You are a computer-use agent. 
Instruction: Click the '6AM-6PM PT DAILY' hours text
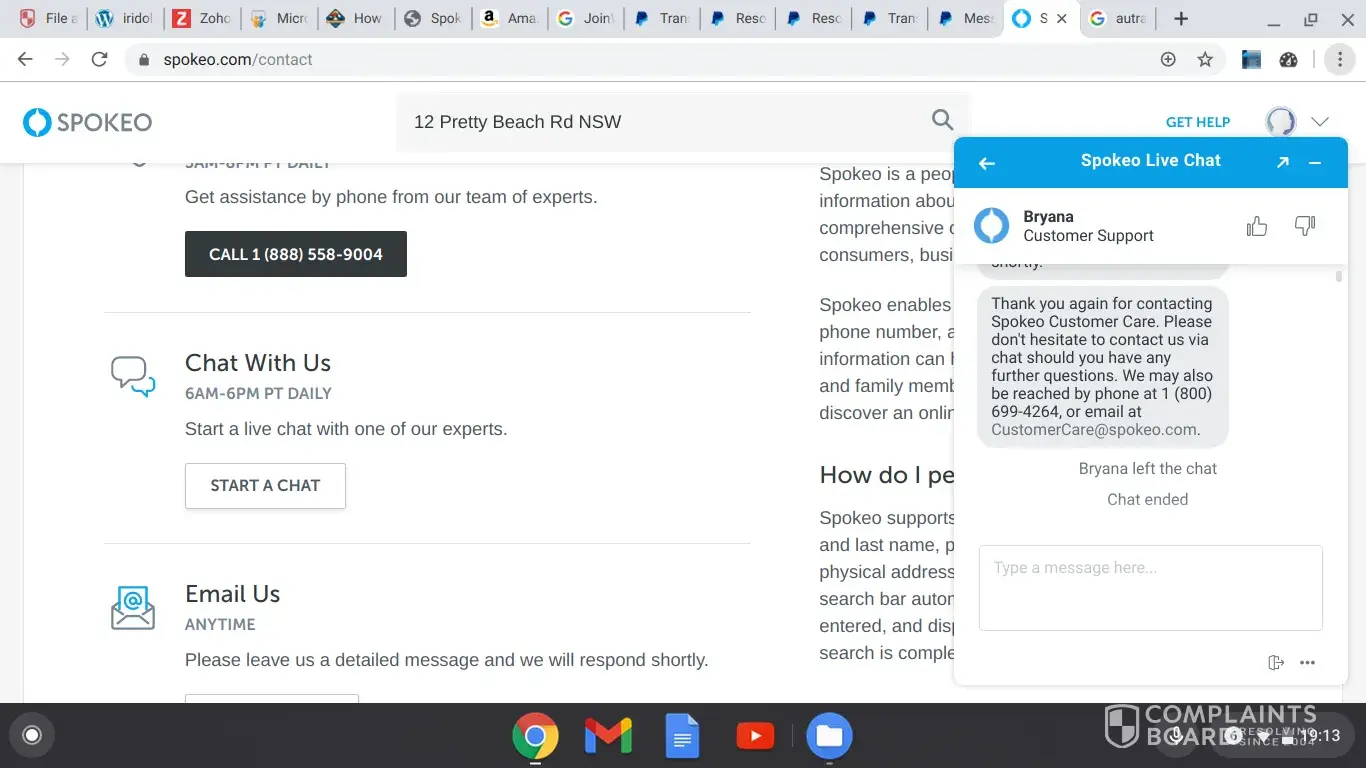click(258, 394)
